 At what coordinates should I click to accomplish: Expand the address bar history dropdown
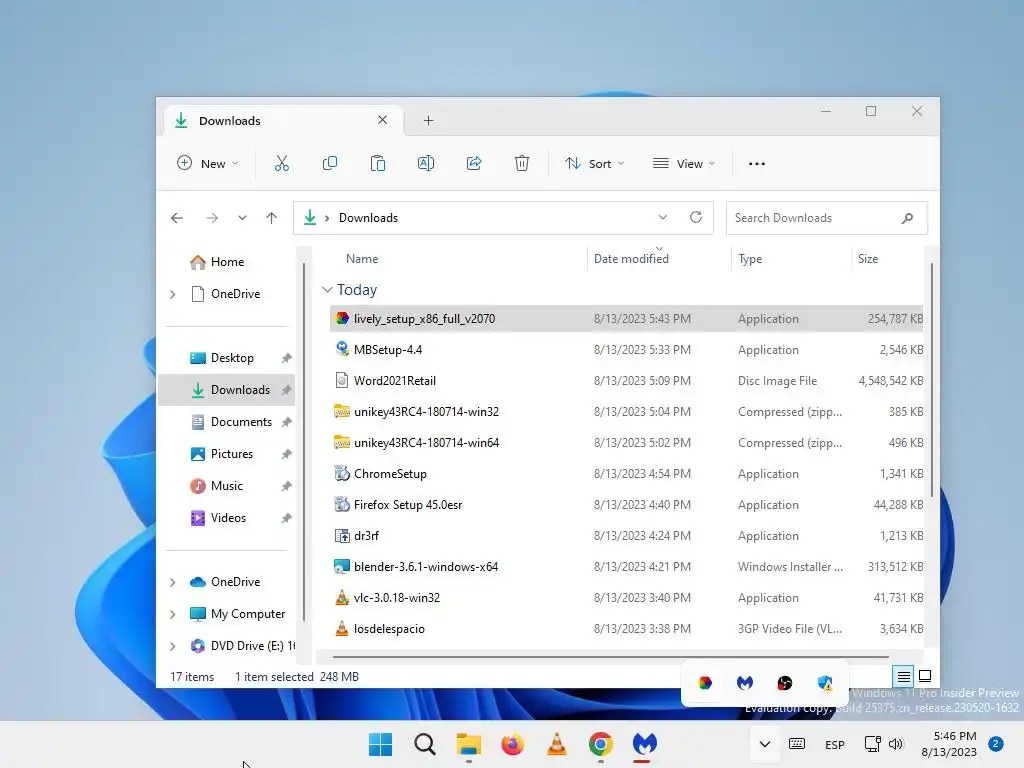pyautogui.click(x=663, y=217)
